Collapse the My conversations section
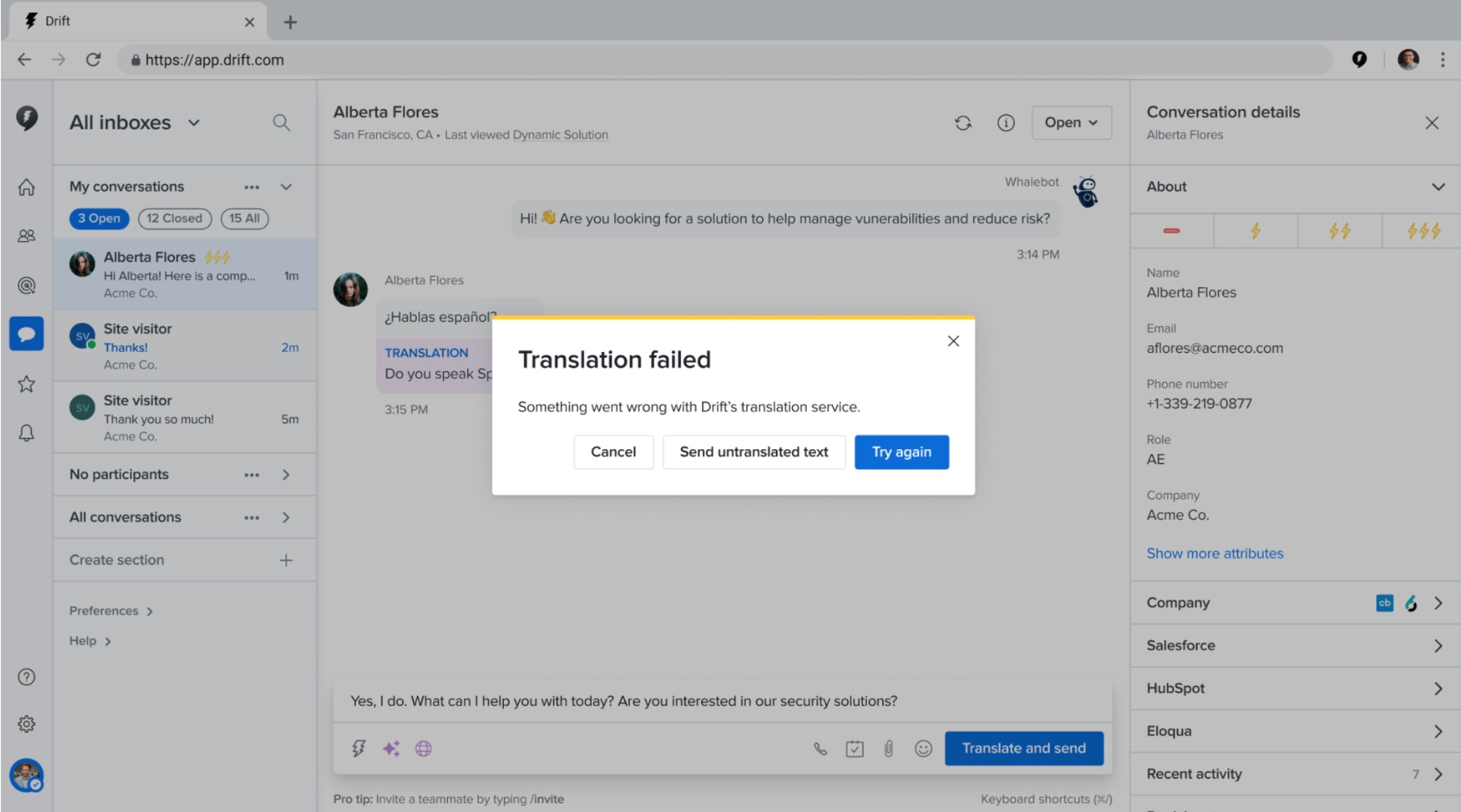The width and height of the screenshot is (1461, 812). (286, 187)
